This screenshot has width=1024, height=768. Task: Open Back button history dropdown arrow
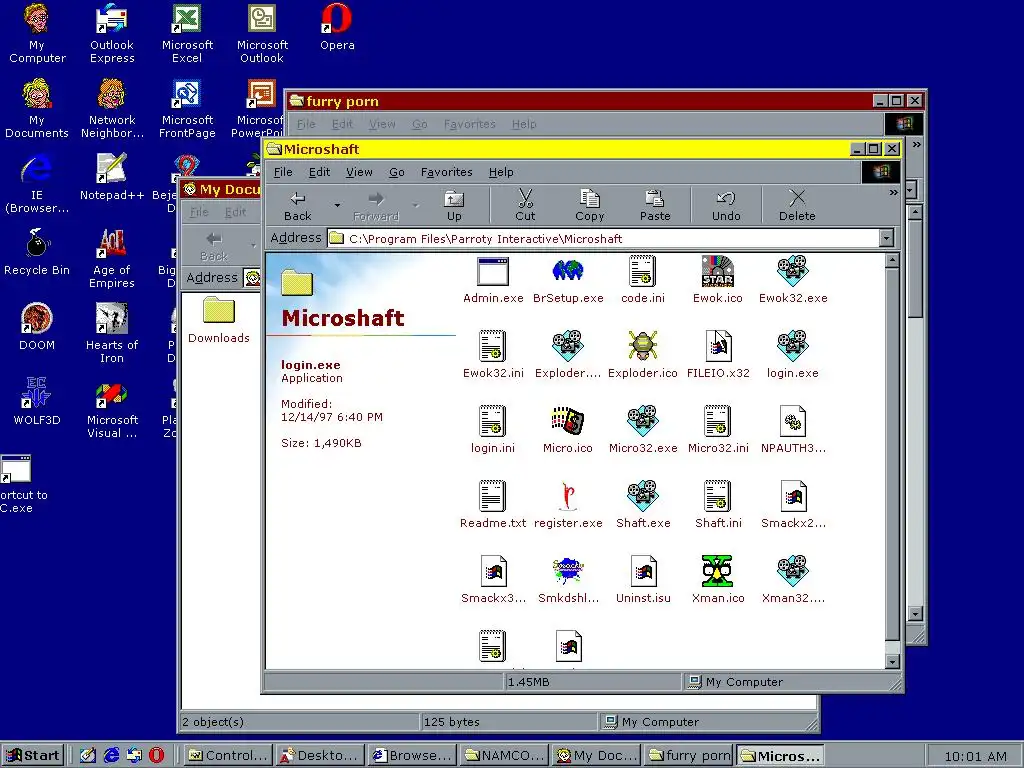click(x=337, y=206)
